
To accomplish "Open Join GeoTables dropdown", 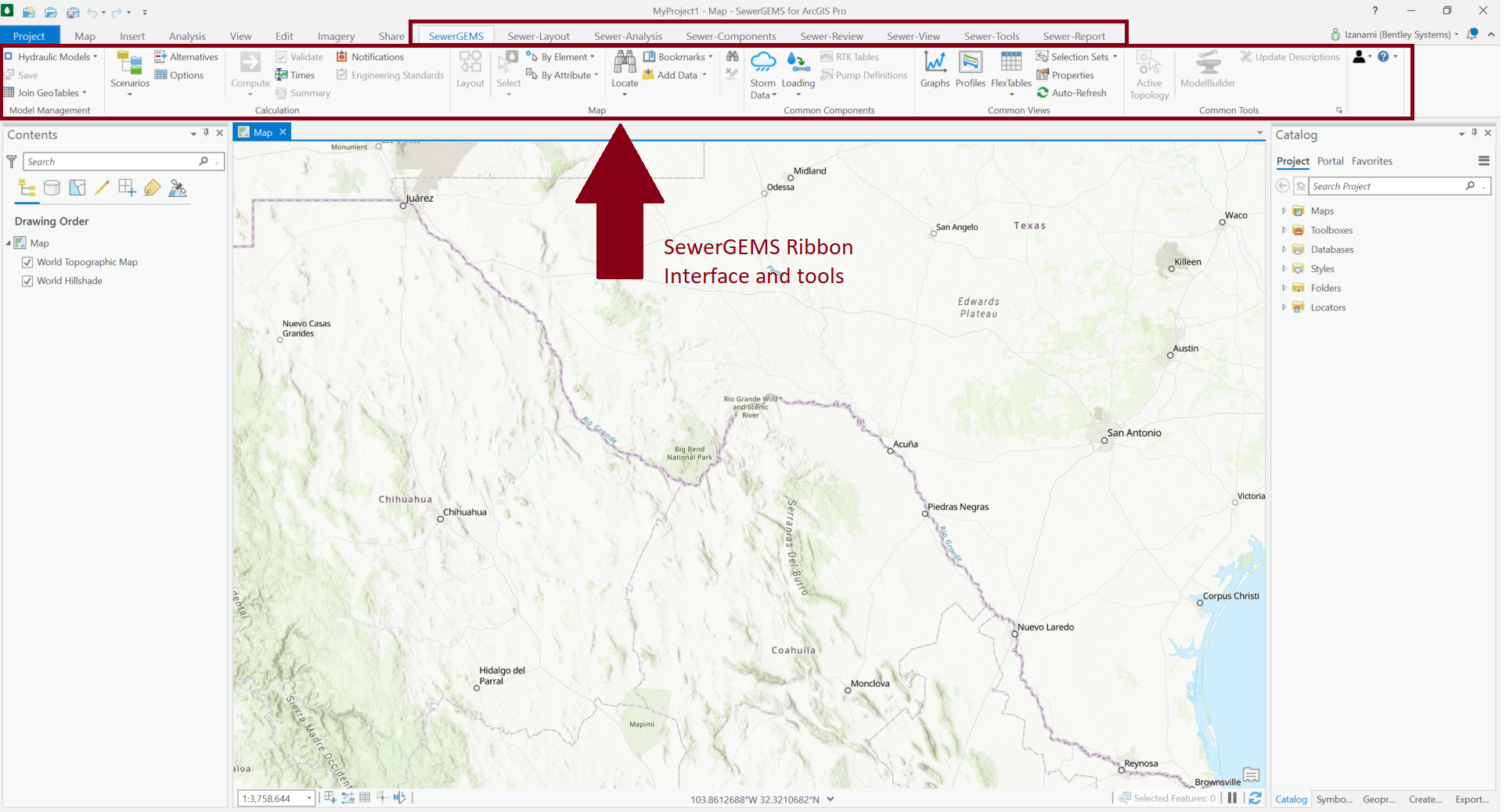I will (x=45, y=93).
